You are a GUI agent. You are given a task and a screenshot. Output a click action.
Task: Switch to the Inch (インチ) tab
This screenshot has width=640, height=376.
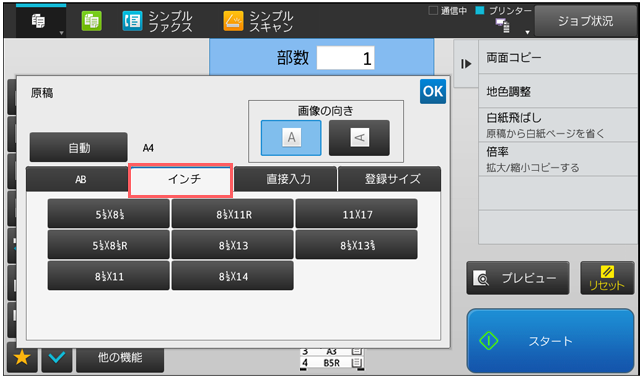pos(180,180)
